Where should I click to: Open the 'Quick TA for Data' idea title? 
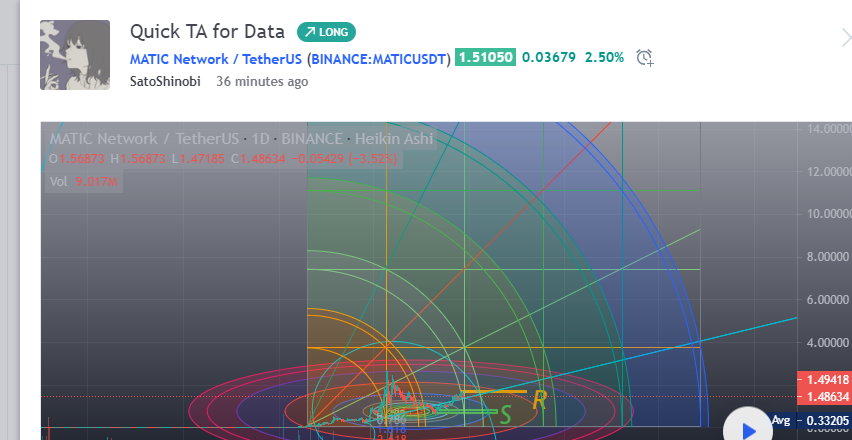click(207, 31)
